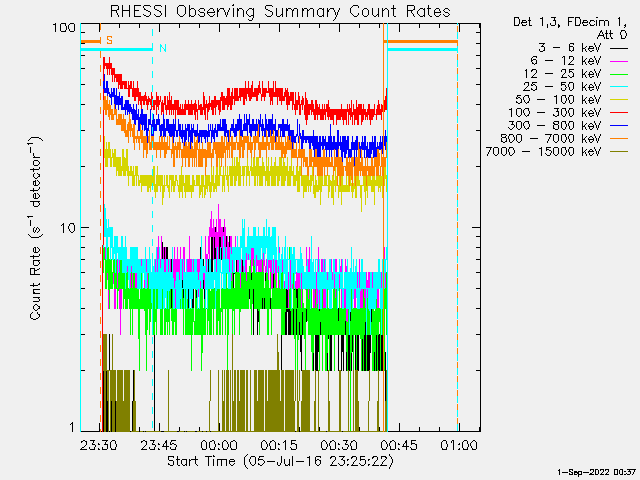Image resolution: width=640 pixels, height=480 pixels.
Task: Click the '100 - 300 keV' legend label
Action: coord(554,113)
